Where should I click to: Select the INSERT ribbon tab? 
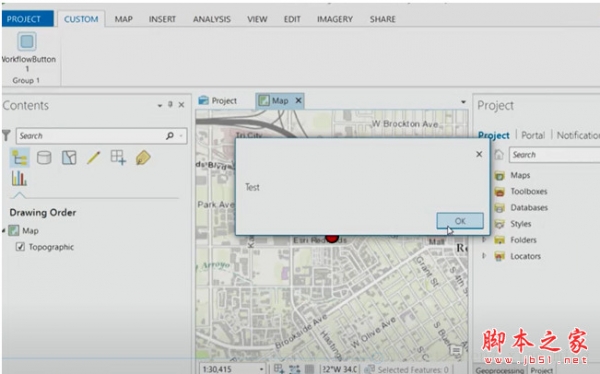(162, 19)
